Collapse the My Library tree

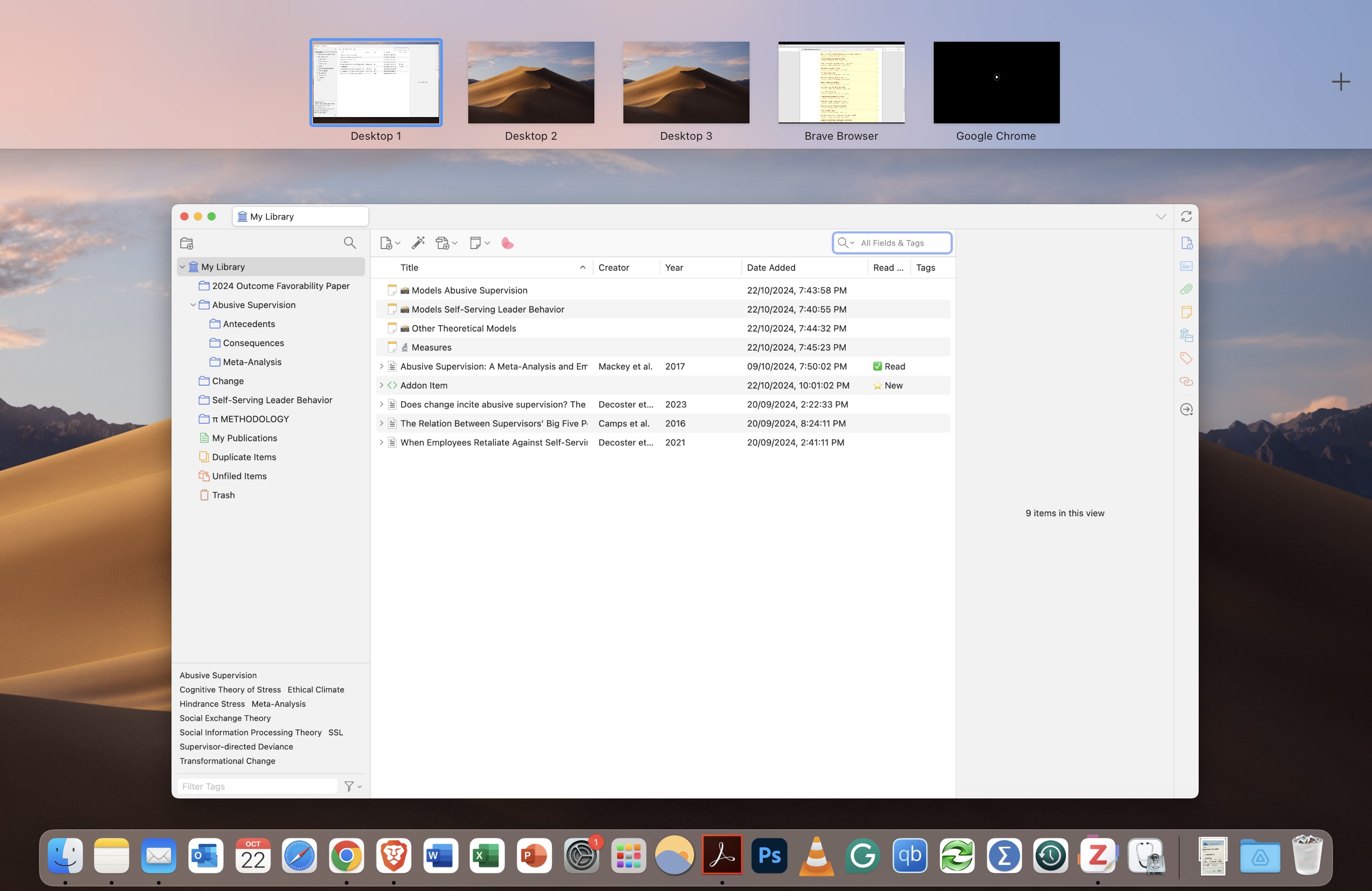(x=182, y=267)
